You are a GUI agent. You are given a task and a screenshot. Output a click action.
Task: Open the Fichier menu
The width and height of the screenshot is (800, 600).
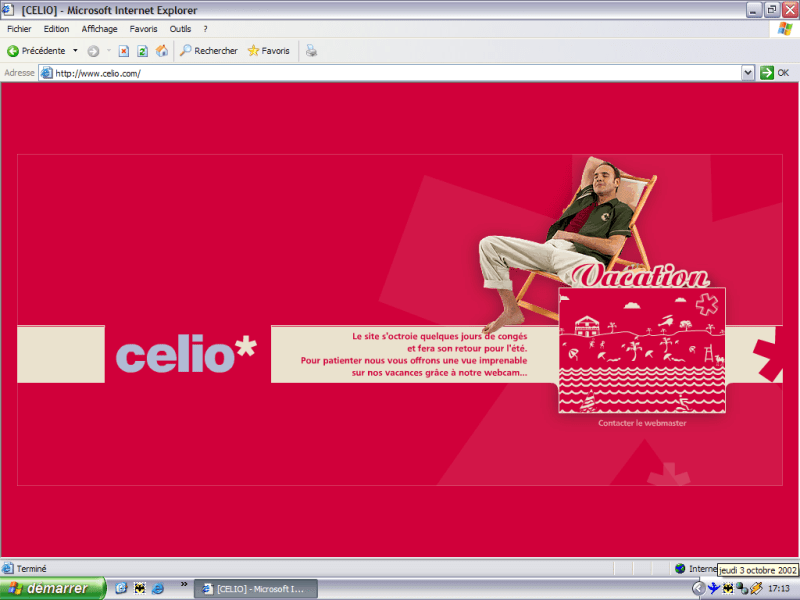coord(19,29)
